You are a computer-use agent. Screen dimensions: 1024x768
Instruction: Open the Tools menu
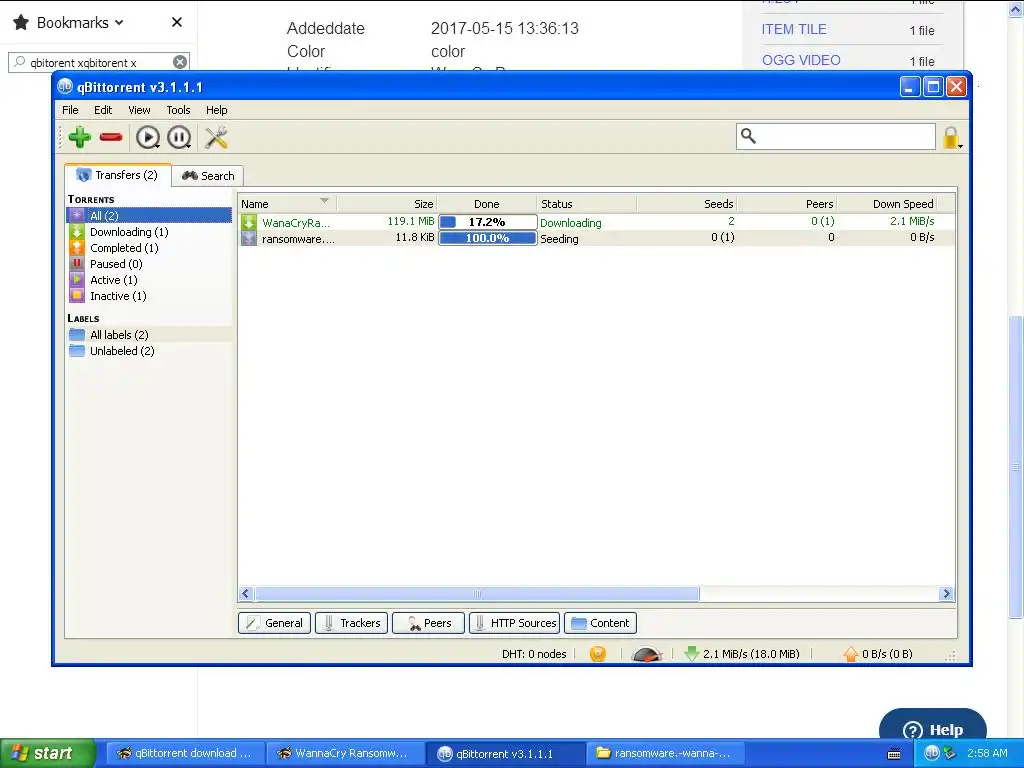click(178, 110)
